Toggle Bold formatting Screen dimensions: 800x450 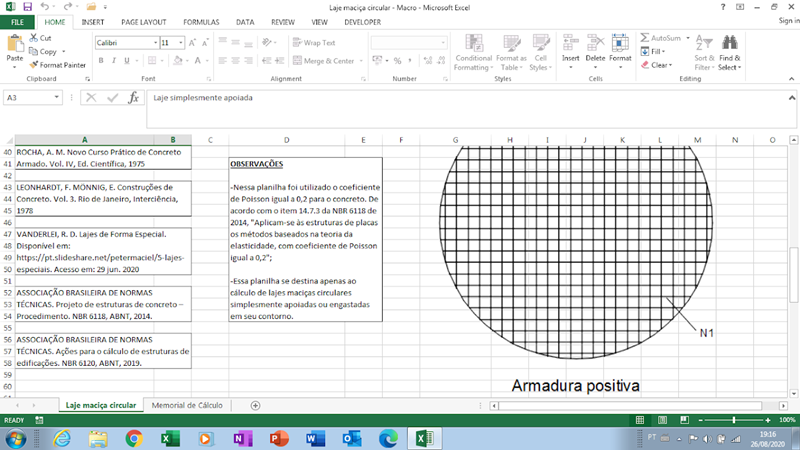[101, 61]
